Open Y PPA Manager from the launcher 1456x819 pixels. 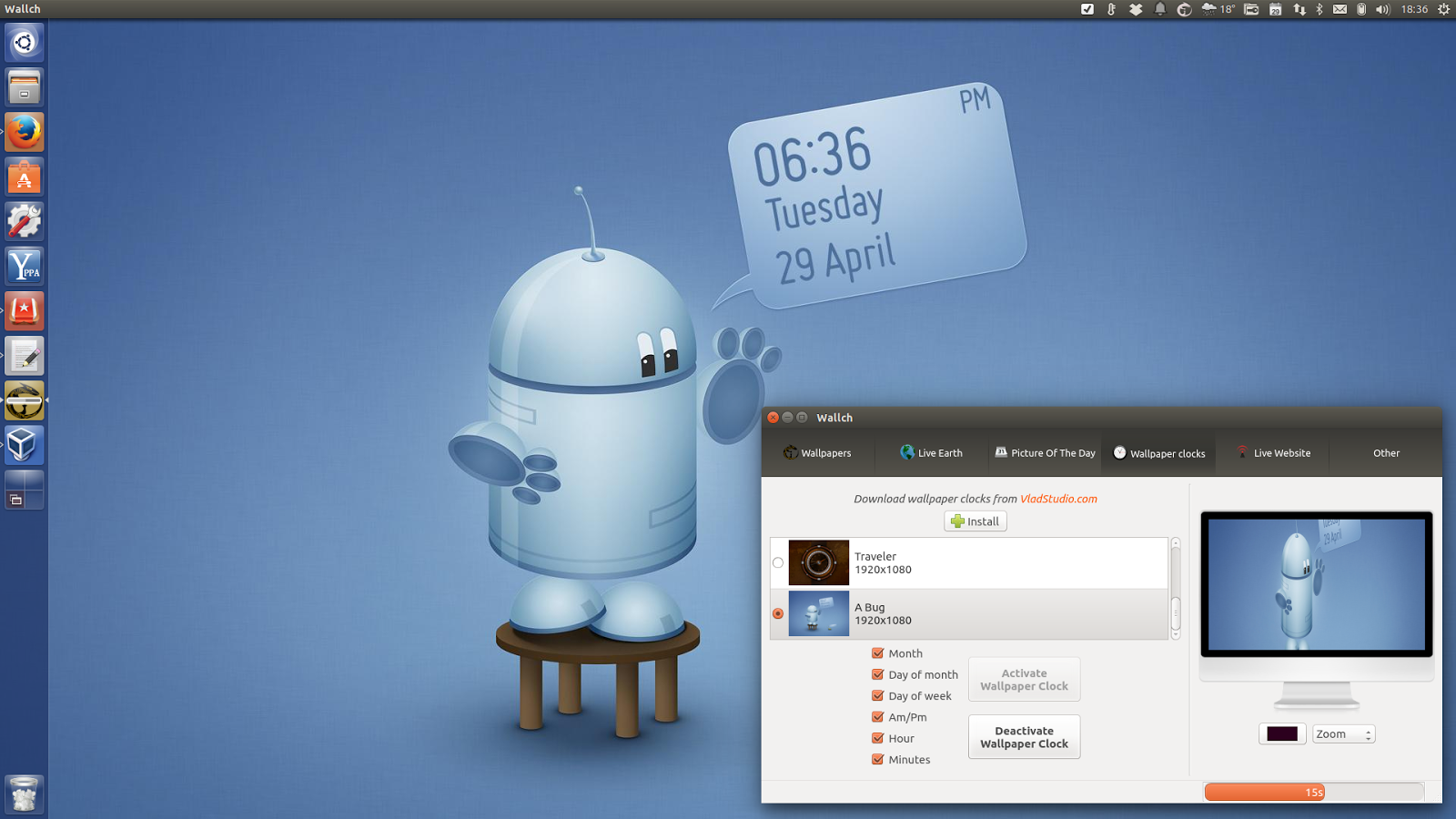pyautogui.click(x=24, y=266)
